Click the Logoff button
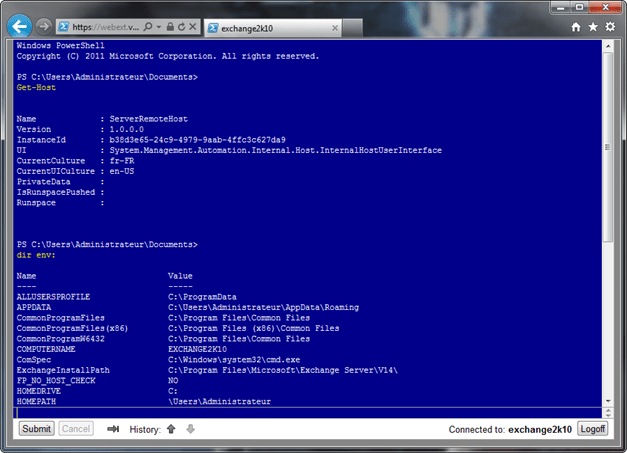Image resolution: width=627 pixels, height=453 pixels. [x=593, y=428]
